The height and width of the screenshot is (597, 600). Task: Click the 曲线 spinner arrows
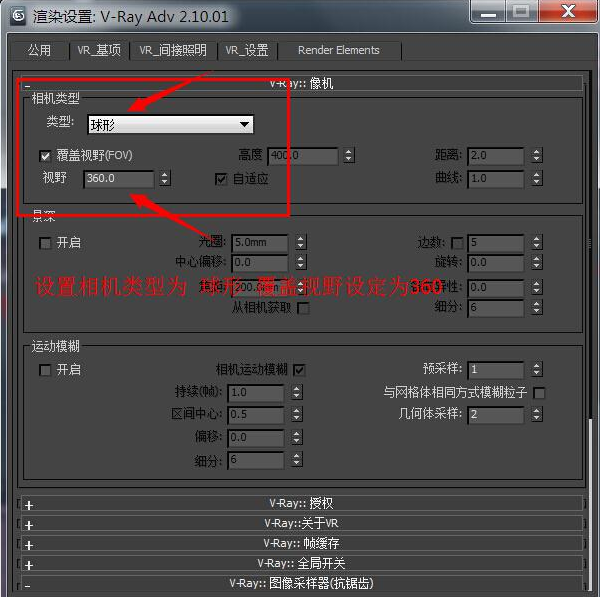[x=537, y=178]
